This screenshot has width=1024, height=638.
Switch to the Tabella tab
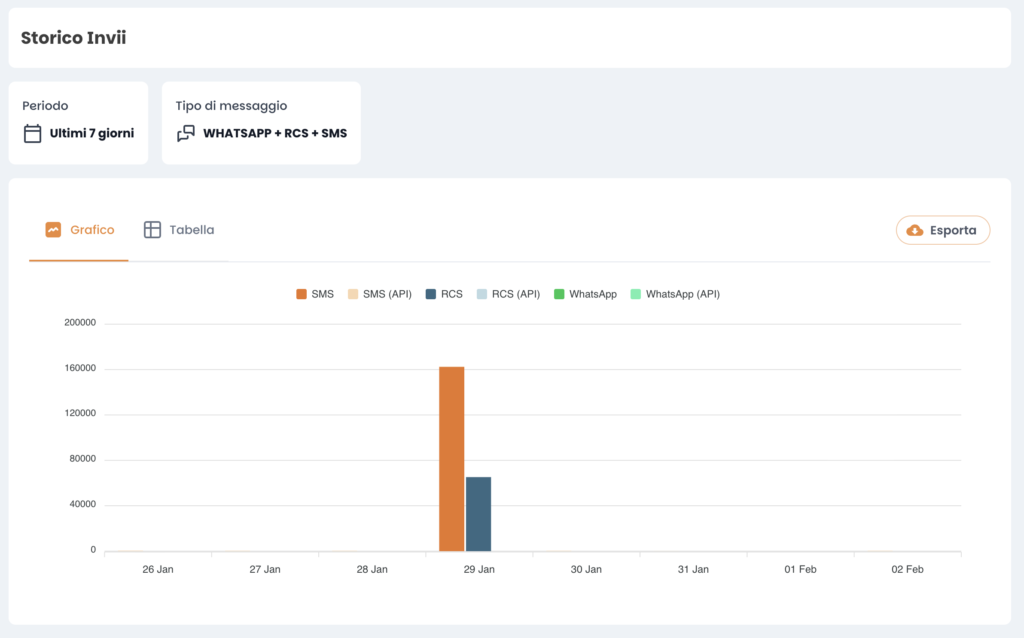point(179,228)
